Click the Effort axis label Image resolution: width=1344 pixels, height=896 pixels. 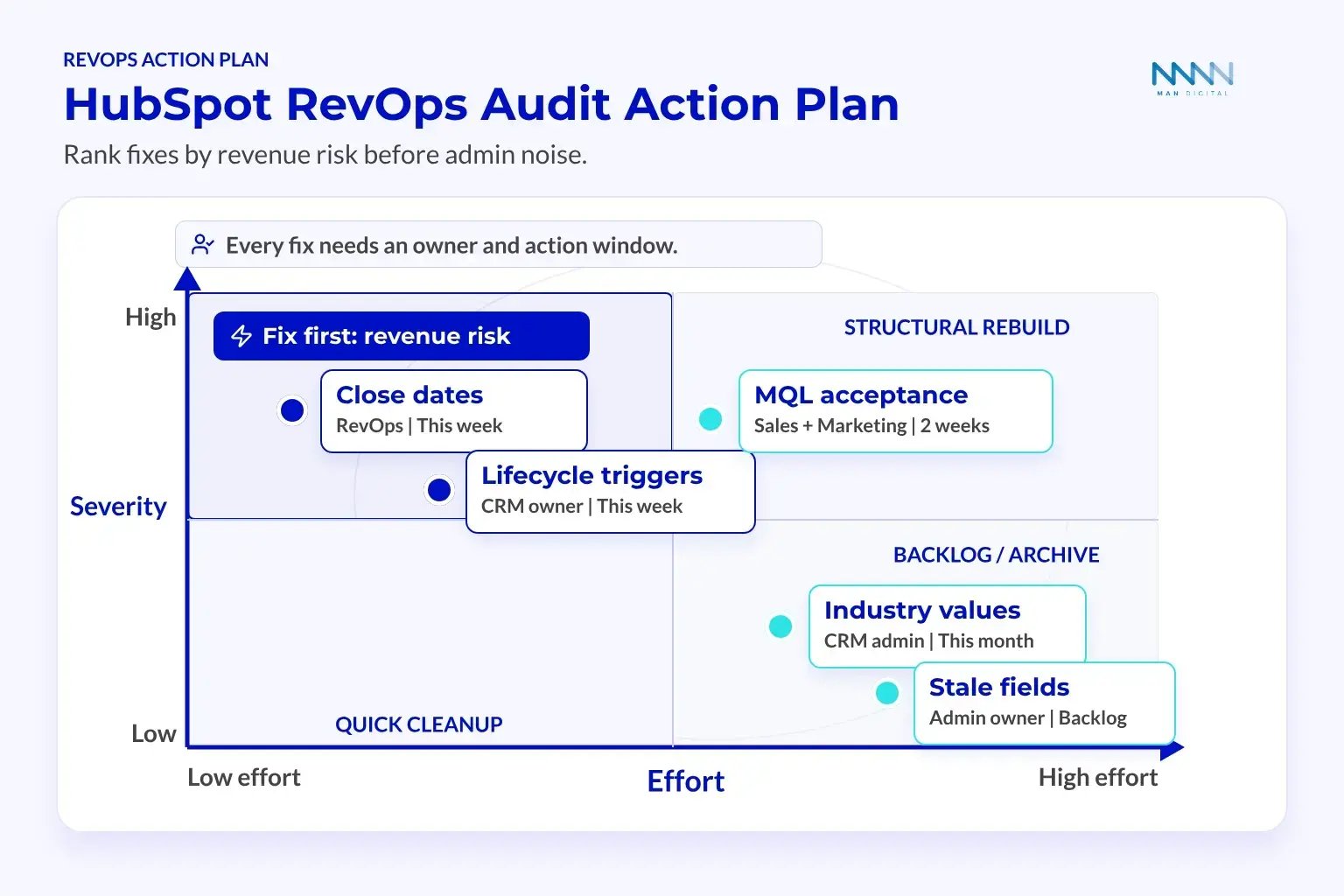[x=686, y=780]
